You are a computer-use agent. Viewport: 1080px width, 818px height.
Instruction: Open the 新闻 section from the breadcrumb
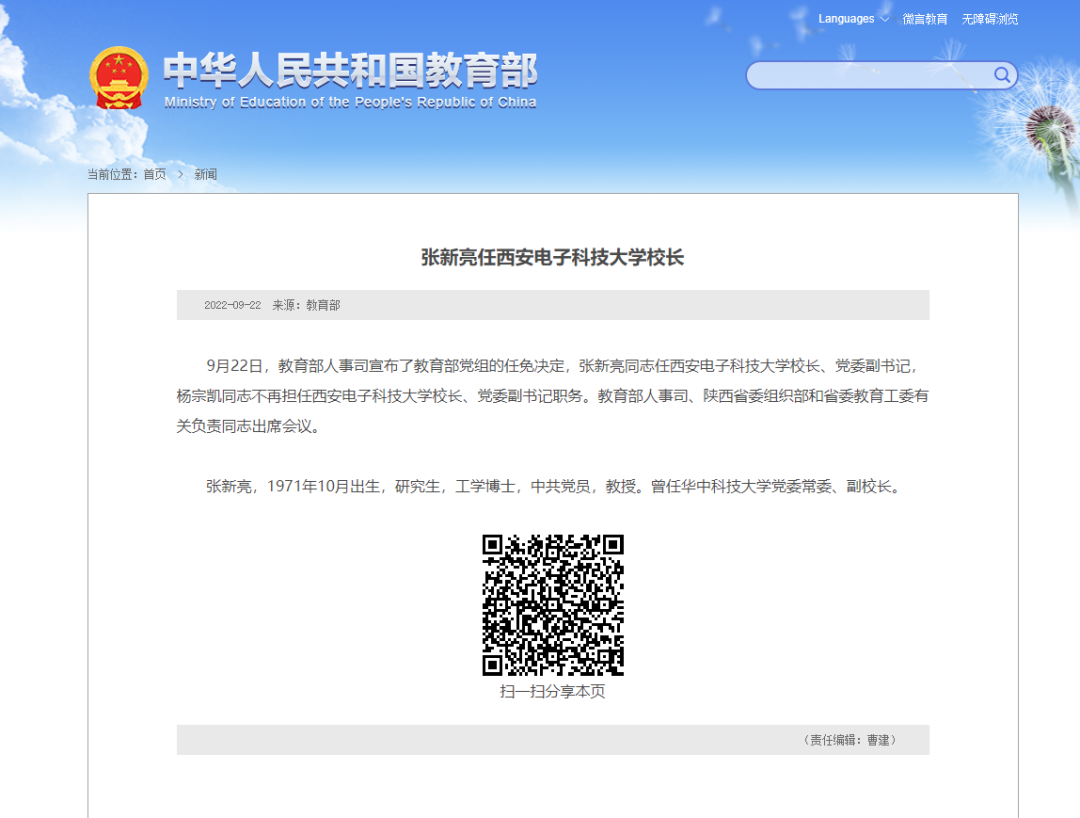(x=207, y=174)
